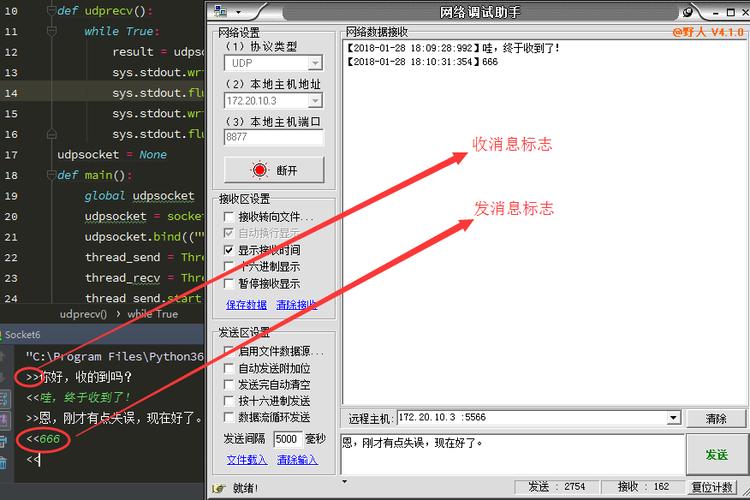
Task: Click the @野人 V4.1.0 version label
Action: 708,32
